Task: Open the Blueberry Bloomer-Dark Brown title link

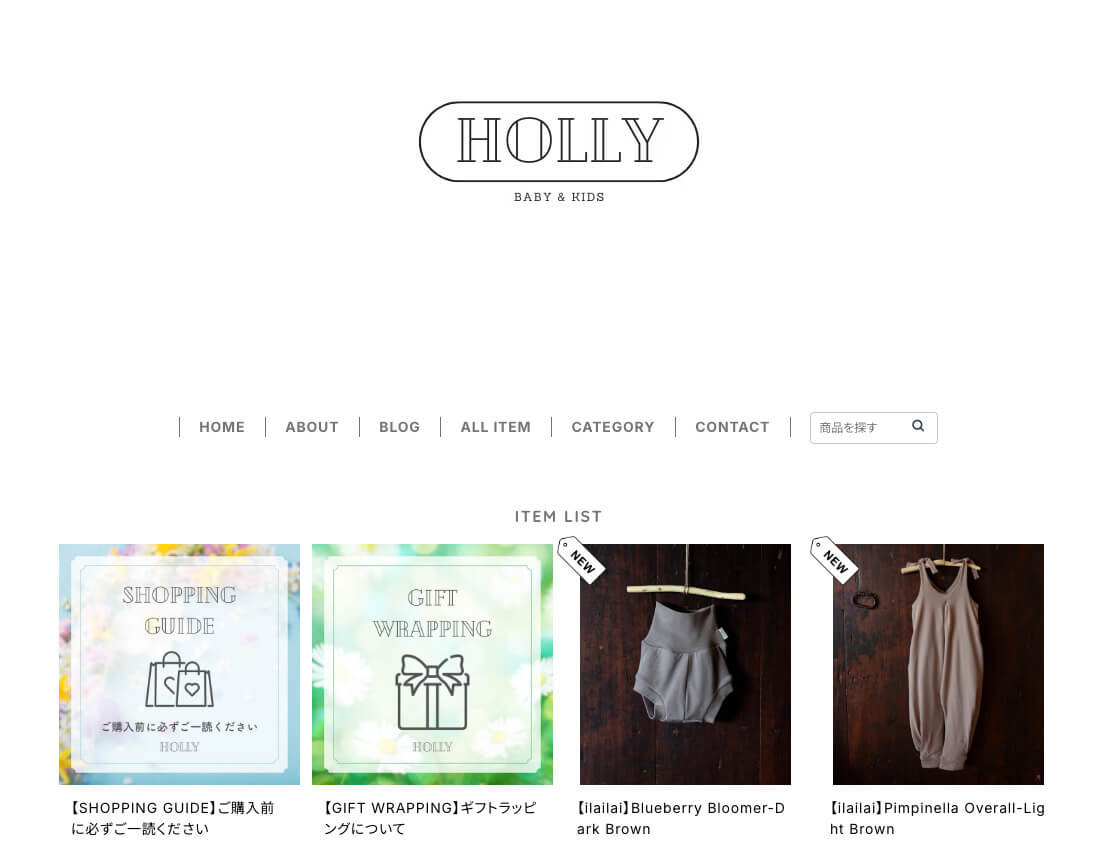Action: (680, 818)
